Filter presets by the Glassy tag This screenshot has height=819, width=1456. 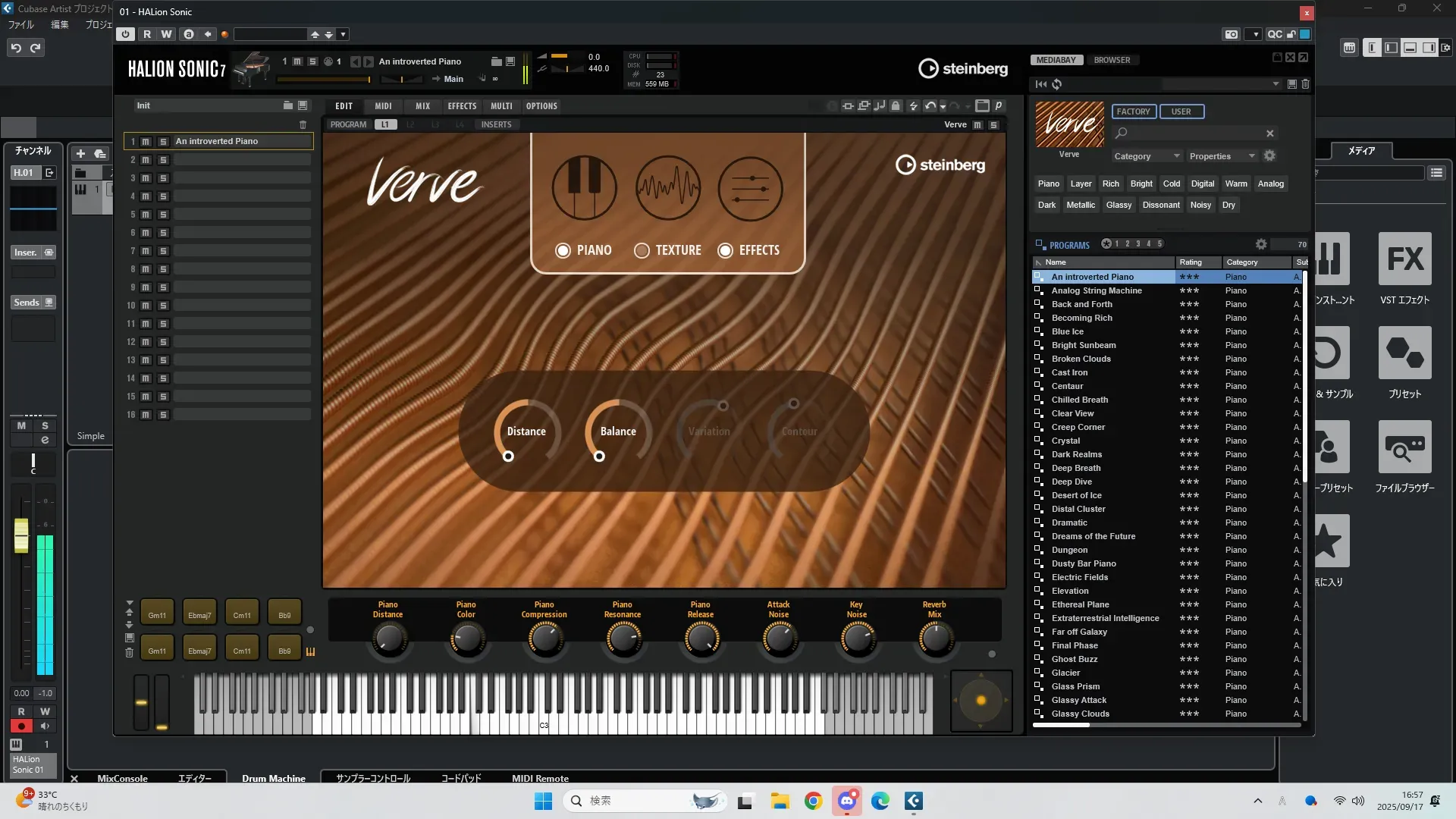coord(1118,205)
